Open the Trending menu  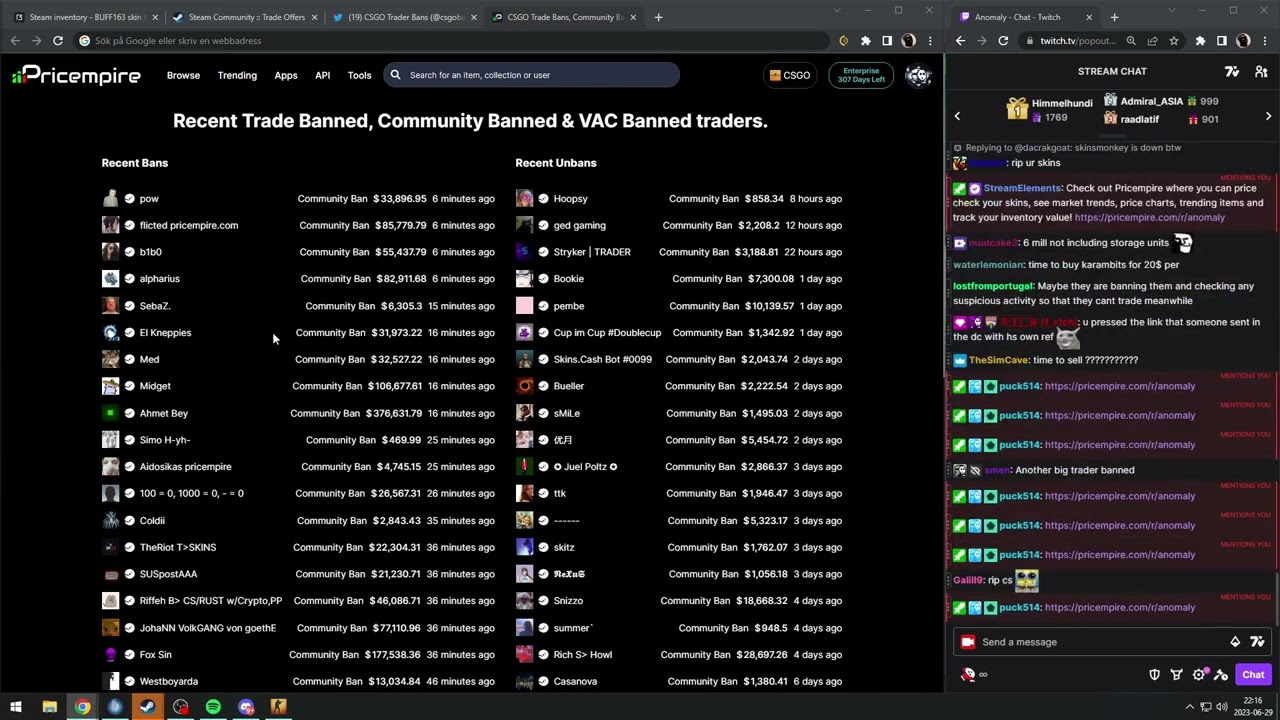pyautogui.click(x=237, y=75)
